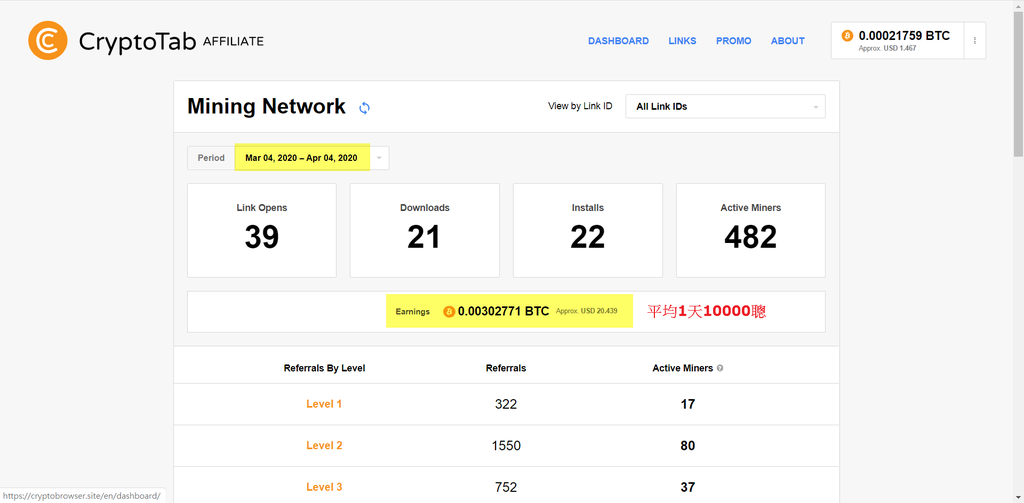Viewport: 1024px width, 503px height.
Task: Expand the All Link IDs dropdown
Action: click(x=726, y=106)
